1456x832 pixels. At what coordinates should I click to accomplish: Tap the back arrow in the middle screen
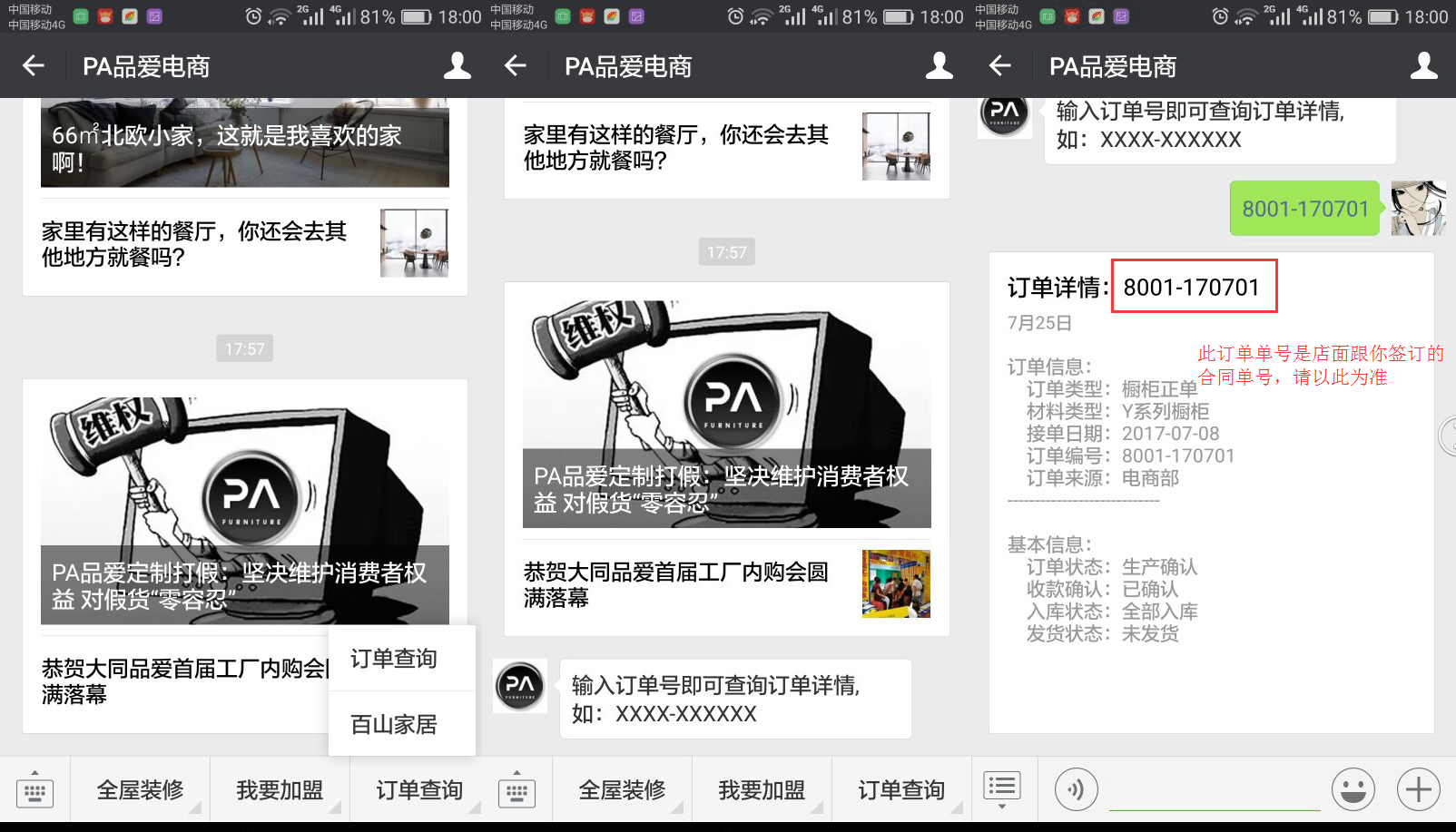click(x=516, y=65)
